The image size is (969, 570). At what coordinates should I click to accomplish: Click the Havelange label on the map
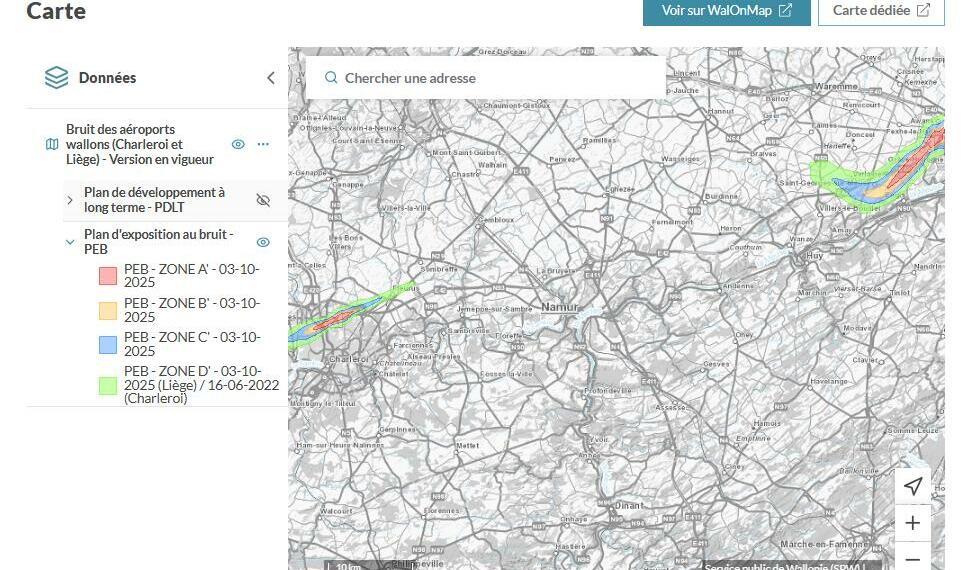click(x=829, y=381)
